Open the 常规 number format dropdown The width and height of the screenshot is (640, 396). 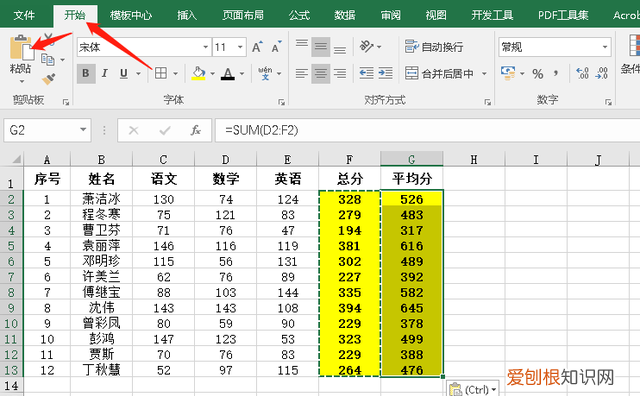[x=605, y=47]
